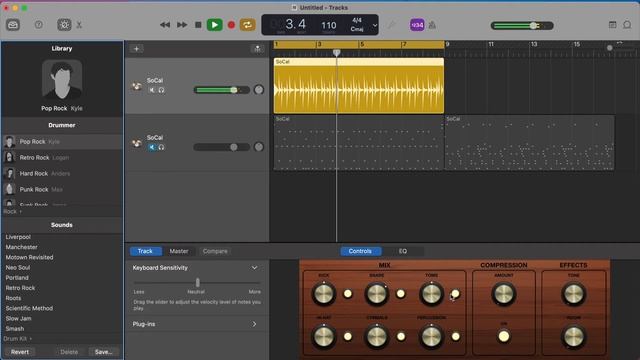Click the tuner fork icon
Viewport: 640px width, 360px height.
click(391, 25)
